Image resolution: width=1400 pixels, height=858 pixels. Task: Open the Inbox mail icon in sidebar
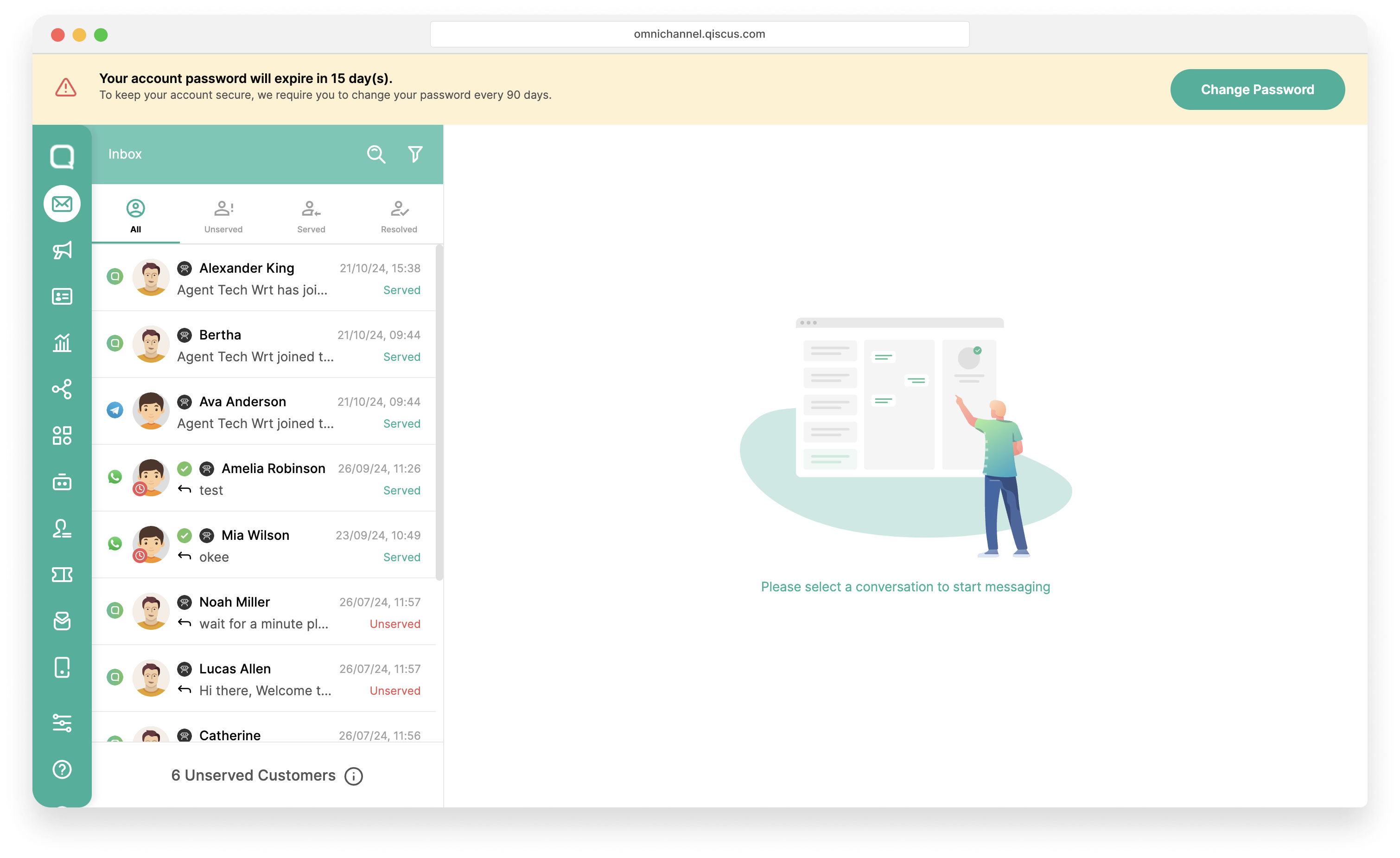tap(62, 204)
